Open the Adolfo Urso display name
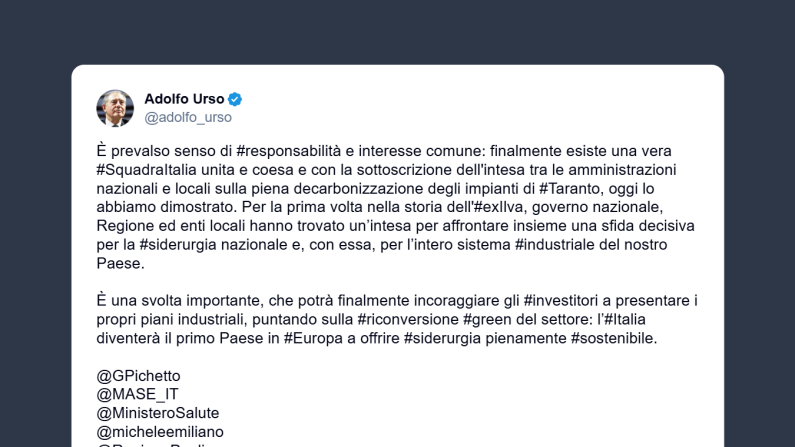Image resolution: width=795 pixels, height=447 pixels. click(184, 99)
